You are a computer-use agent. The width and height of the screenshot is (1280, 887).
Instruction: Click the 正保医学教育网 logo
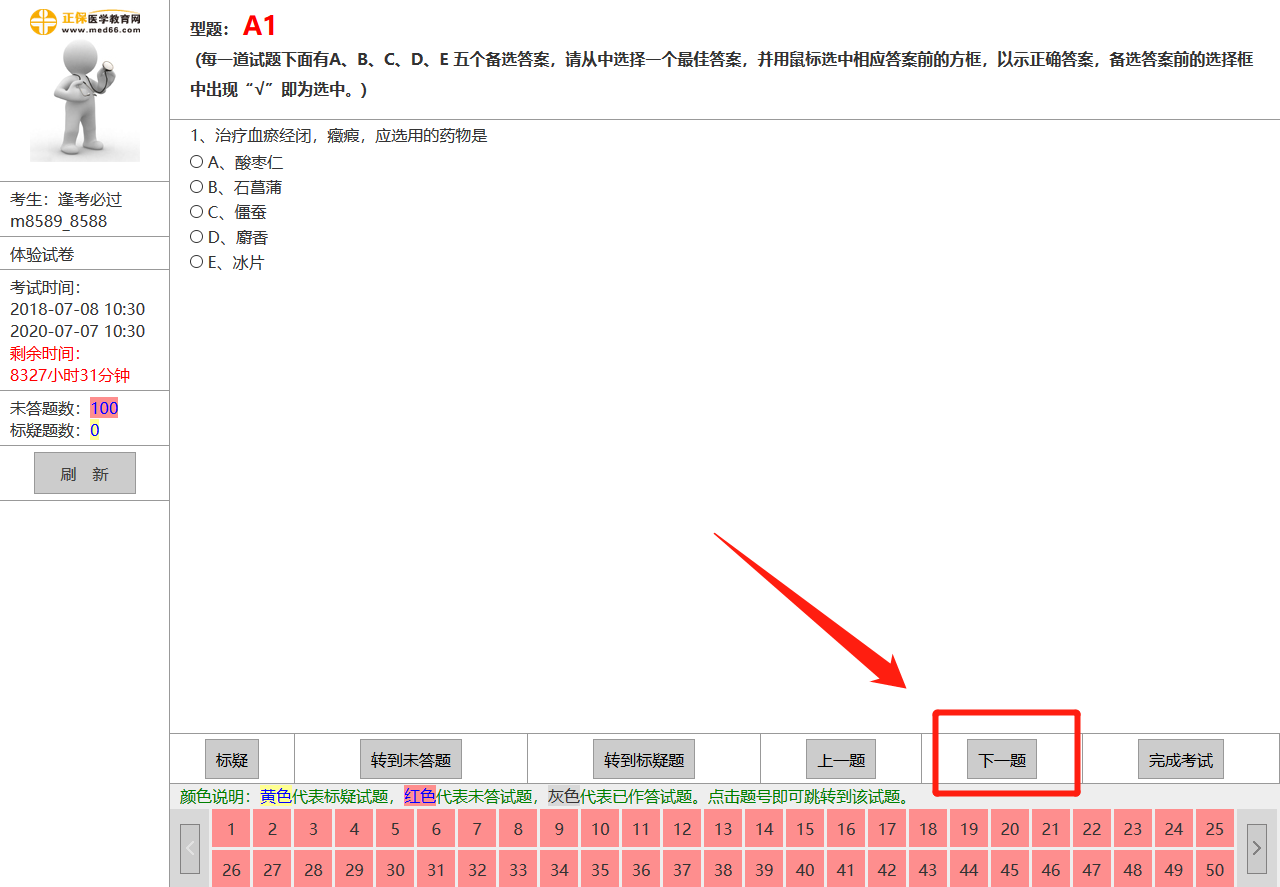pyautogui.click(x=85, y=21)
